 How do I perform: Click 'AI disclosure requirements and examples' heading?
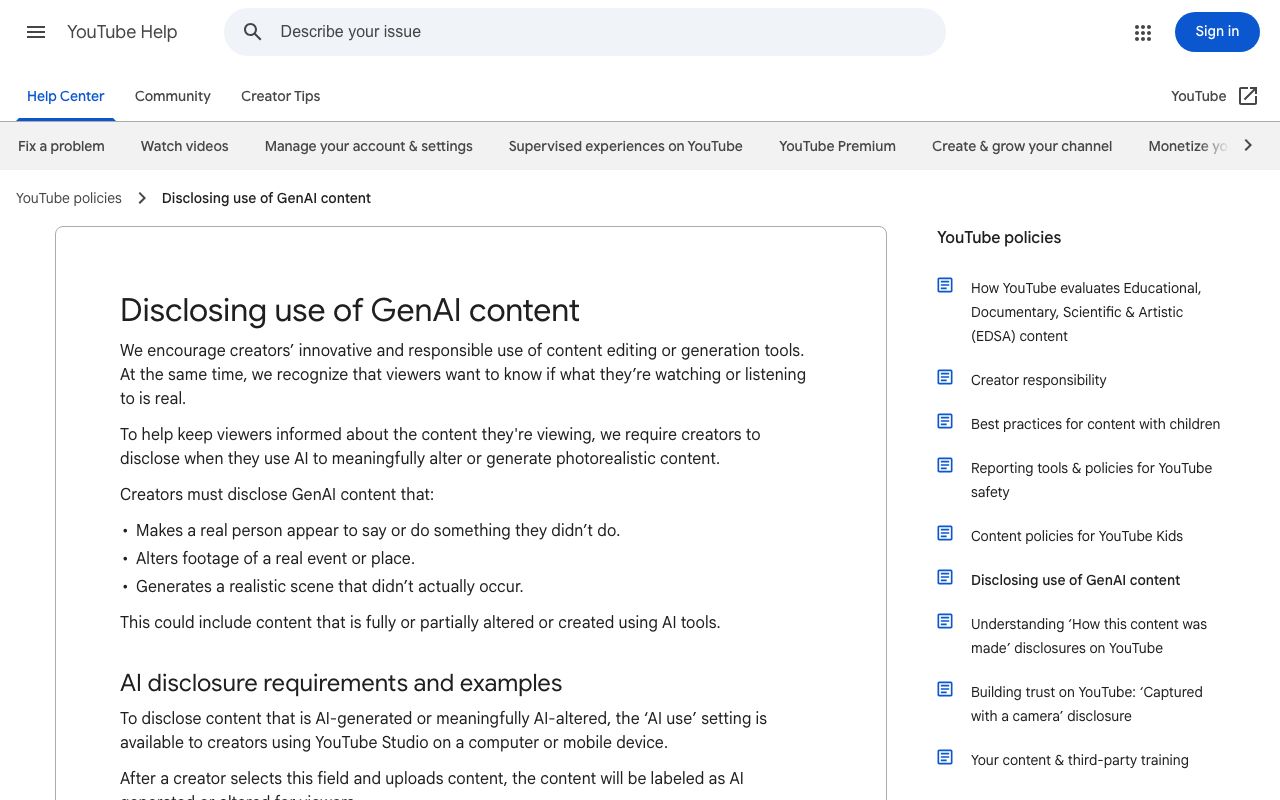click(x=341, y=683)
